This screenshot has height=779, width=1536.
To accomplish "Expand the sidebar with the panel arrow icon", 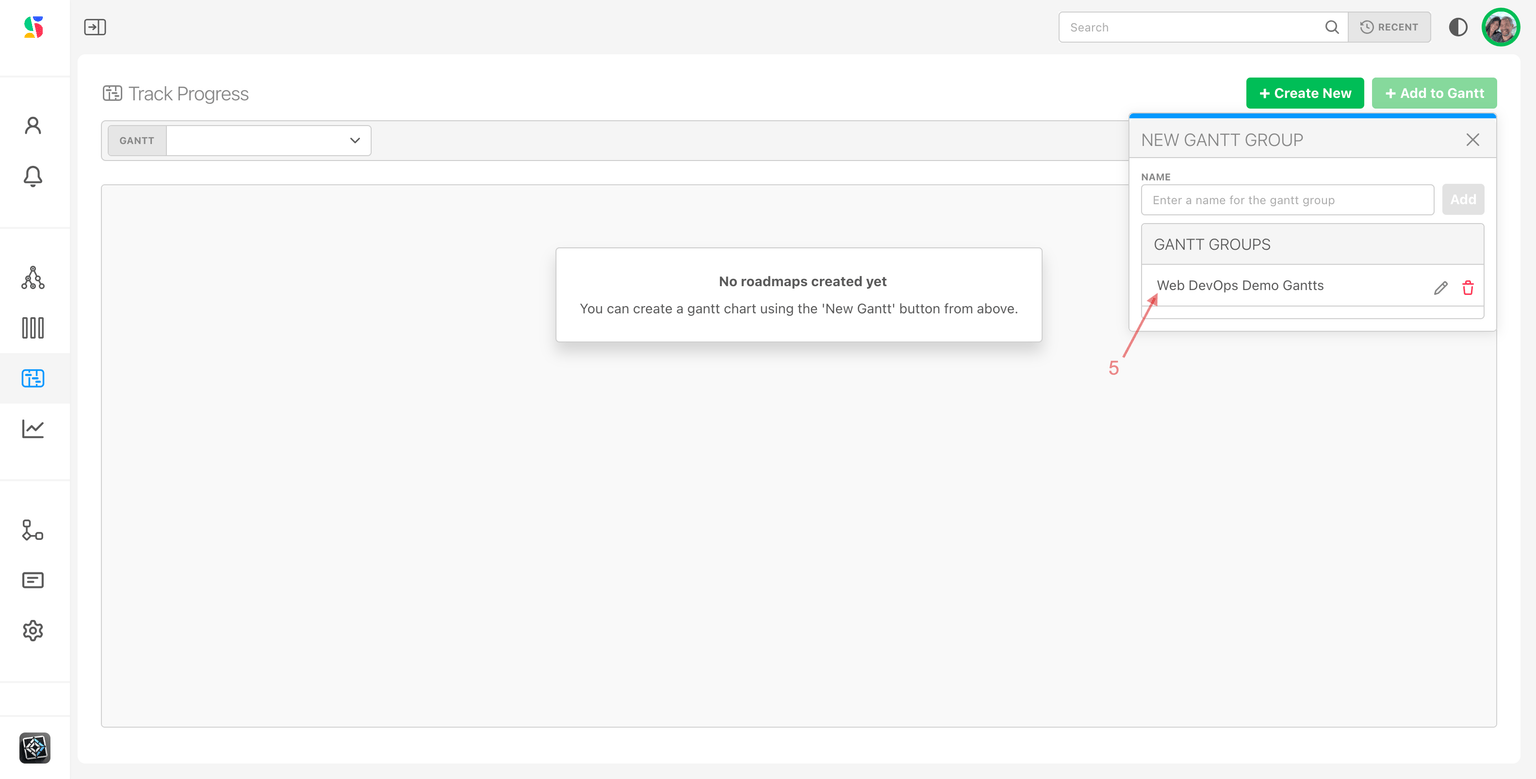I will click(x=95, y=27).
